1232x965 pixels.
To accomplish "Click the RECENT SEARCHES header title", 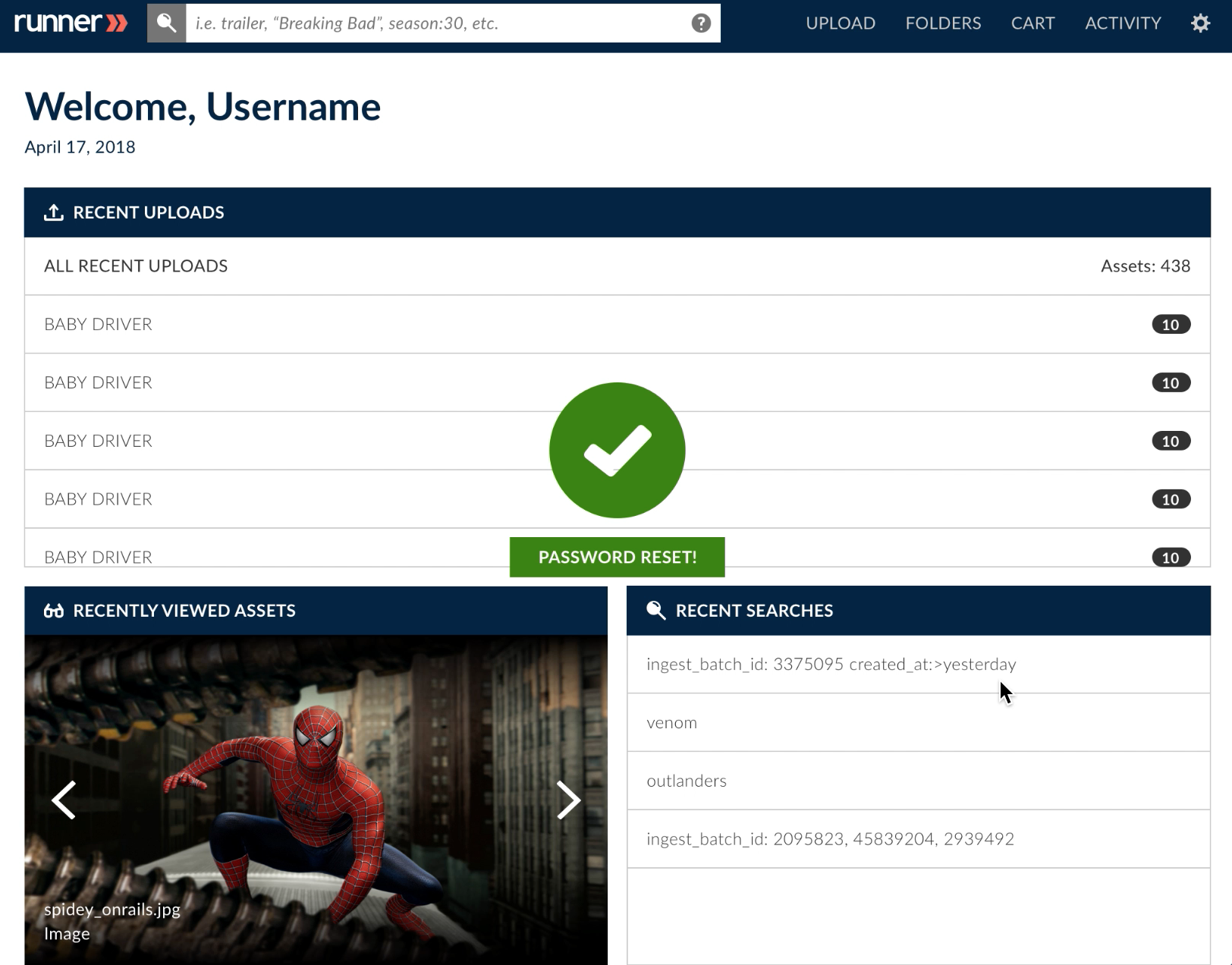I will [x=754, y=611].
